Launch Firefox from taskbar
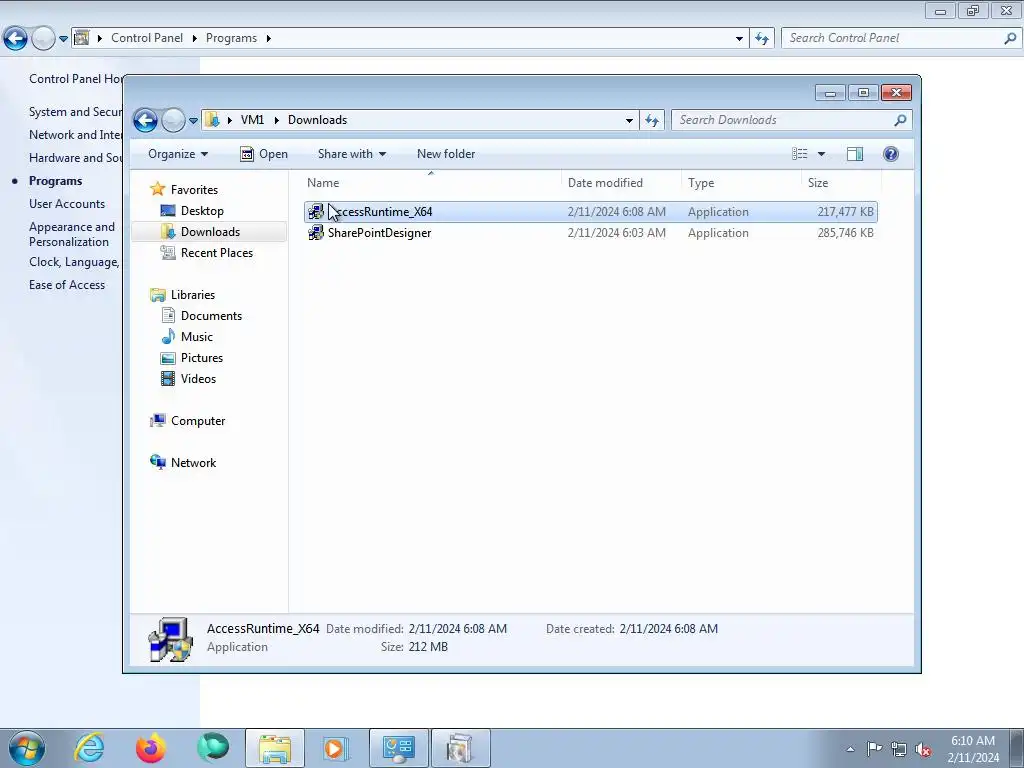1024x768 pixels. [151, 748]
